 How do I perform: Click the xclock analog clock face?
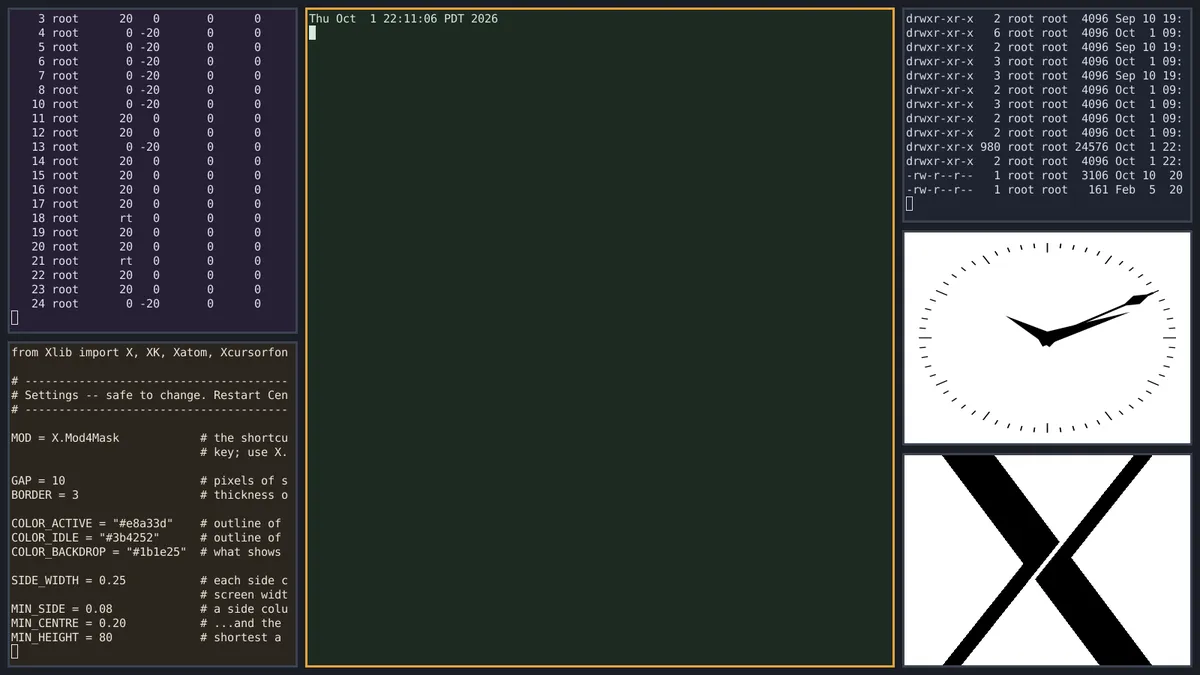pos(1047,338)
